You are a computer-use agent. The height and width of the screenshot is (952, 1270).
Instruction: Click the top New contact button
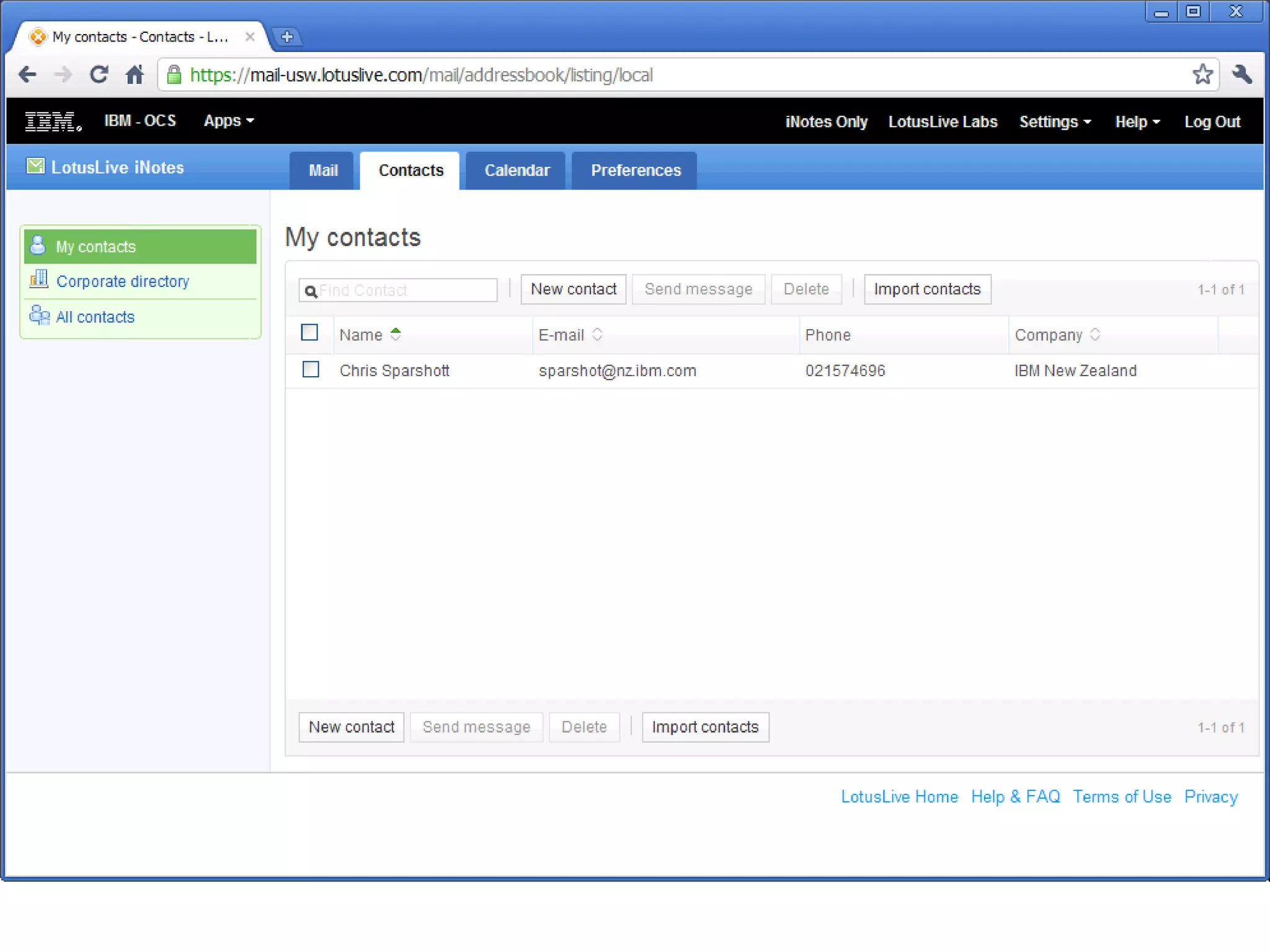point(573,289)
